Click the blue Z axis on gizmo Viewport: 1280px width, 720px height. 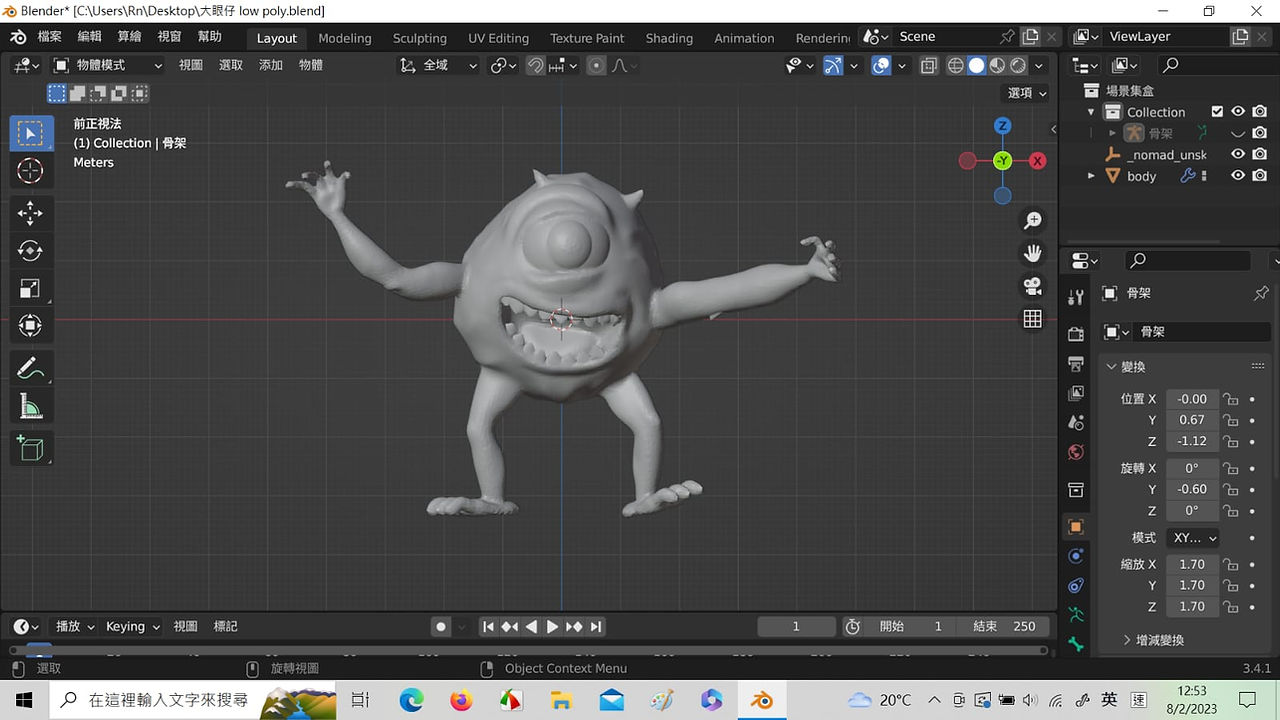coord(1002,126)
